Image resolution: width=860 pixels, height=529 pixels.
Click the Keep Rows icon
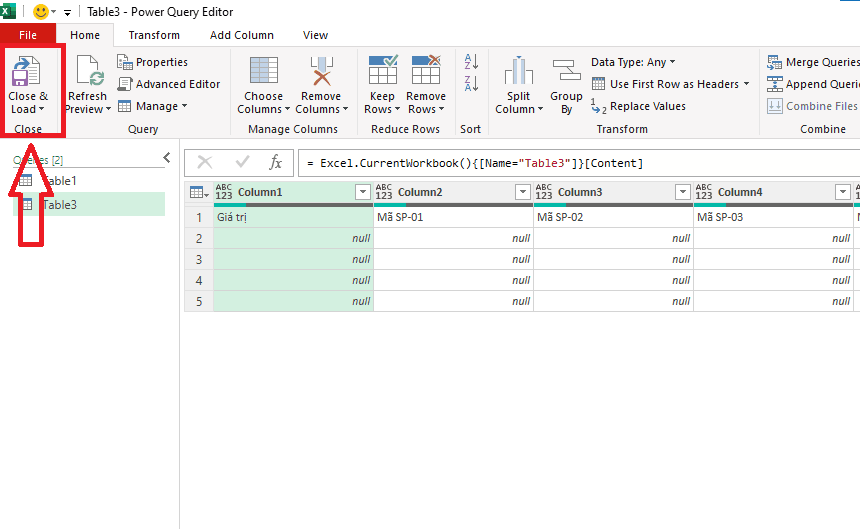click(x=383, y=70)
